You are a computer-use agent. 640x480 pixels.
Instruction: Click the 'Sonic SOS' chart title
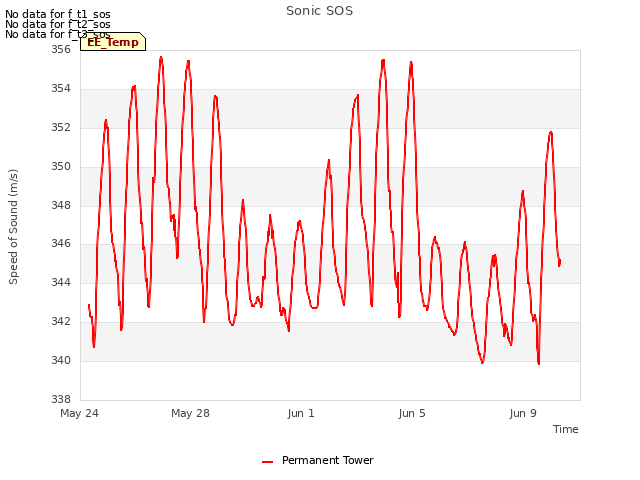pos(319,11)
